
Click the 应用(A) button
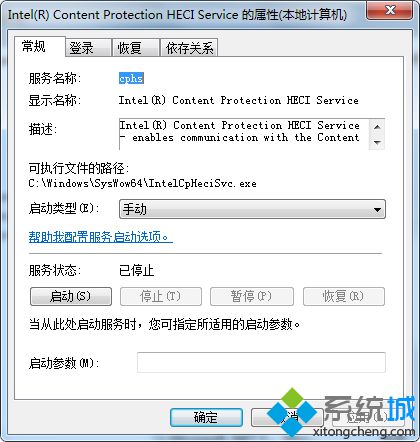click(368, 417)
